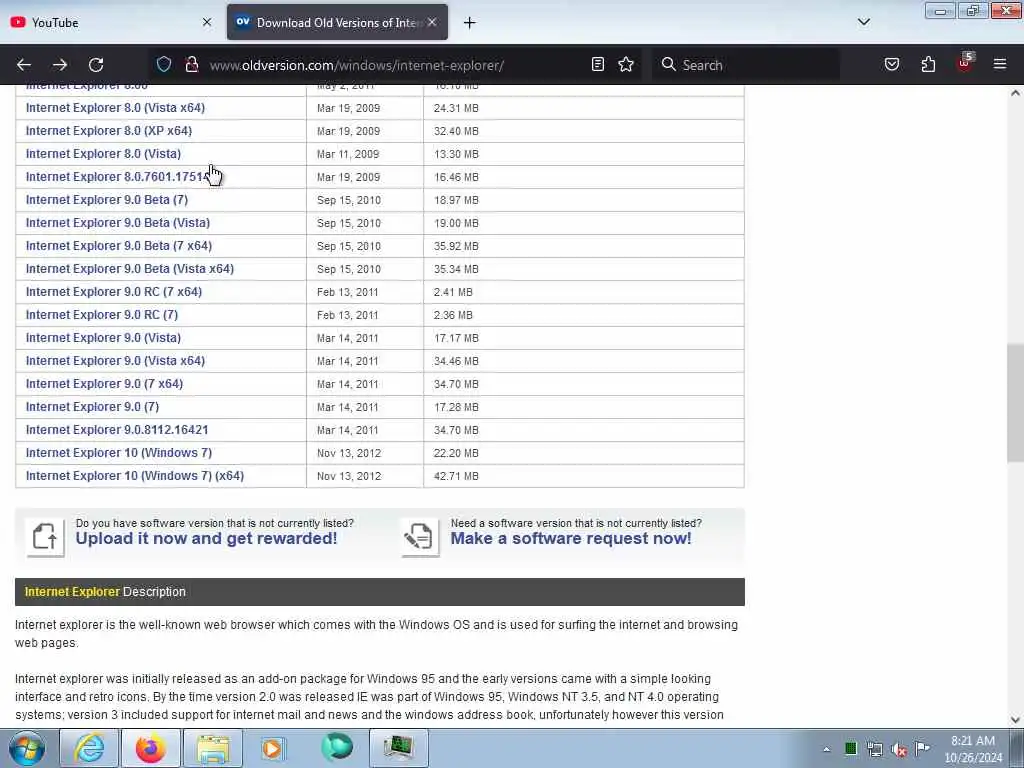Open Internet Explorer 9.0 Beta (Vista) link

tap(118, 223)
